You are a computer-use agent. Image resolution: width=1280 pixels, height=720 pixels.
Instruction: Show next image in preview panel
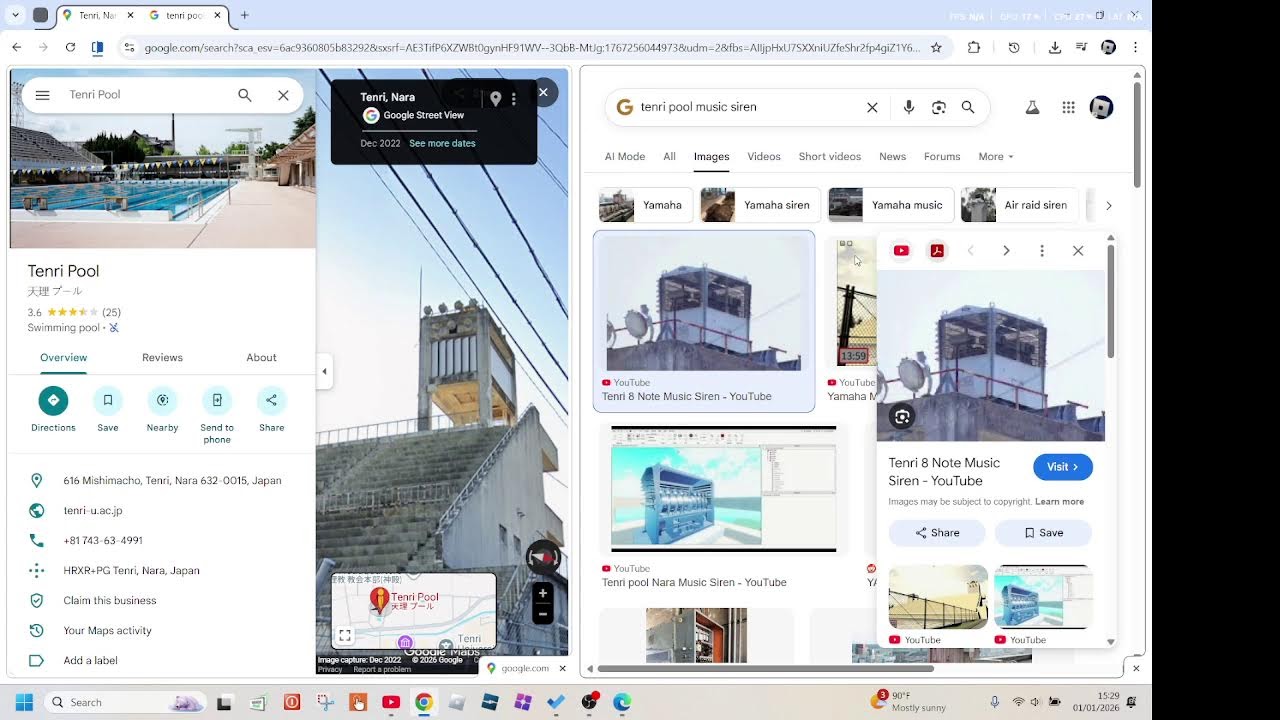coord(1006,251)
